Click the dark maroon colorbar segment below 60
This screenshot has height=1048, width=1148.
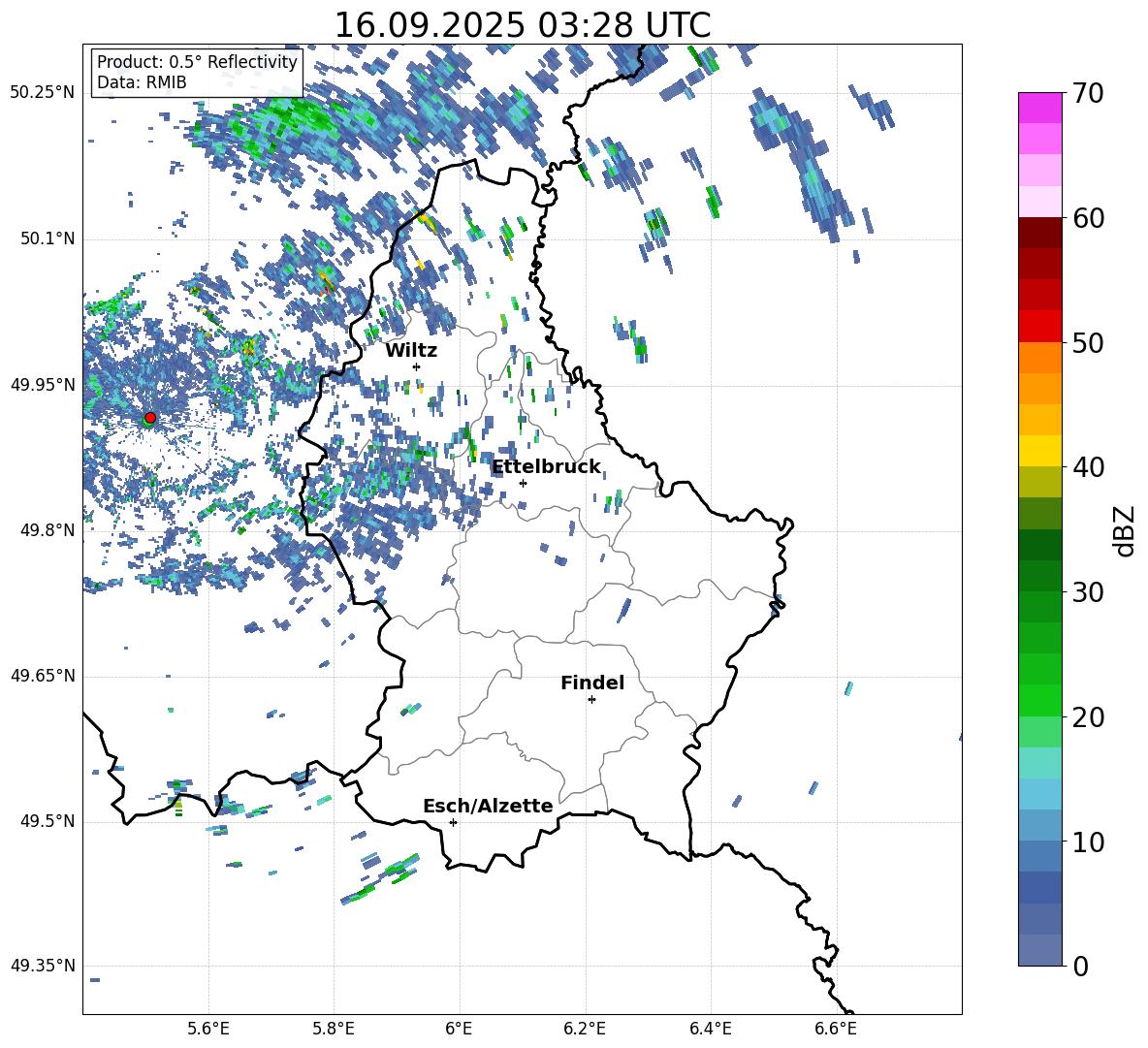(1040, 233)
